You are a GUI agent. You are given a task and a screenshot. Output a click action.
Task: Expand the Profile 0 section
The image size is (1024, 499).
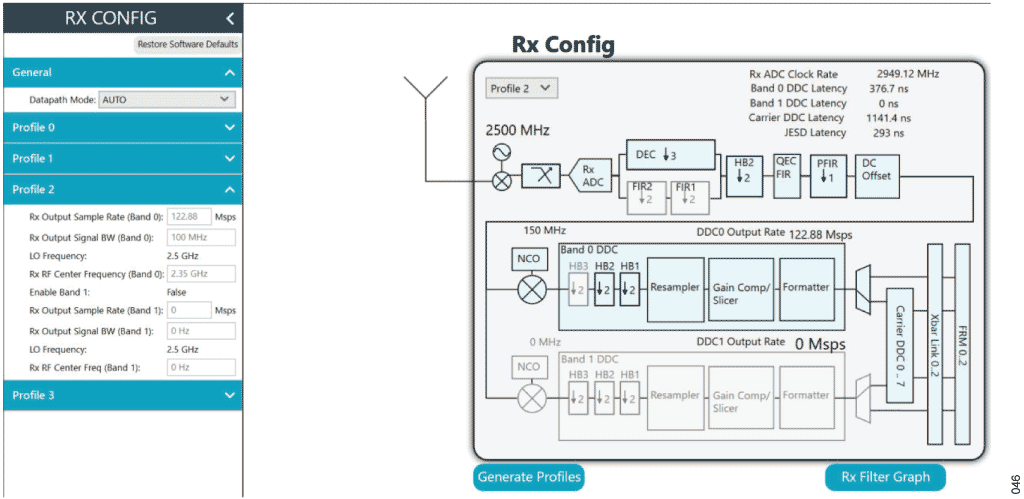coord(121,127)
